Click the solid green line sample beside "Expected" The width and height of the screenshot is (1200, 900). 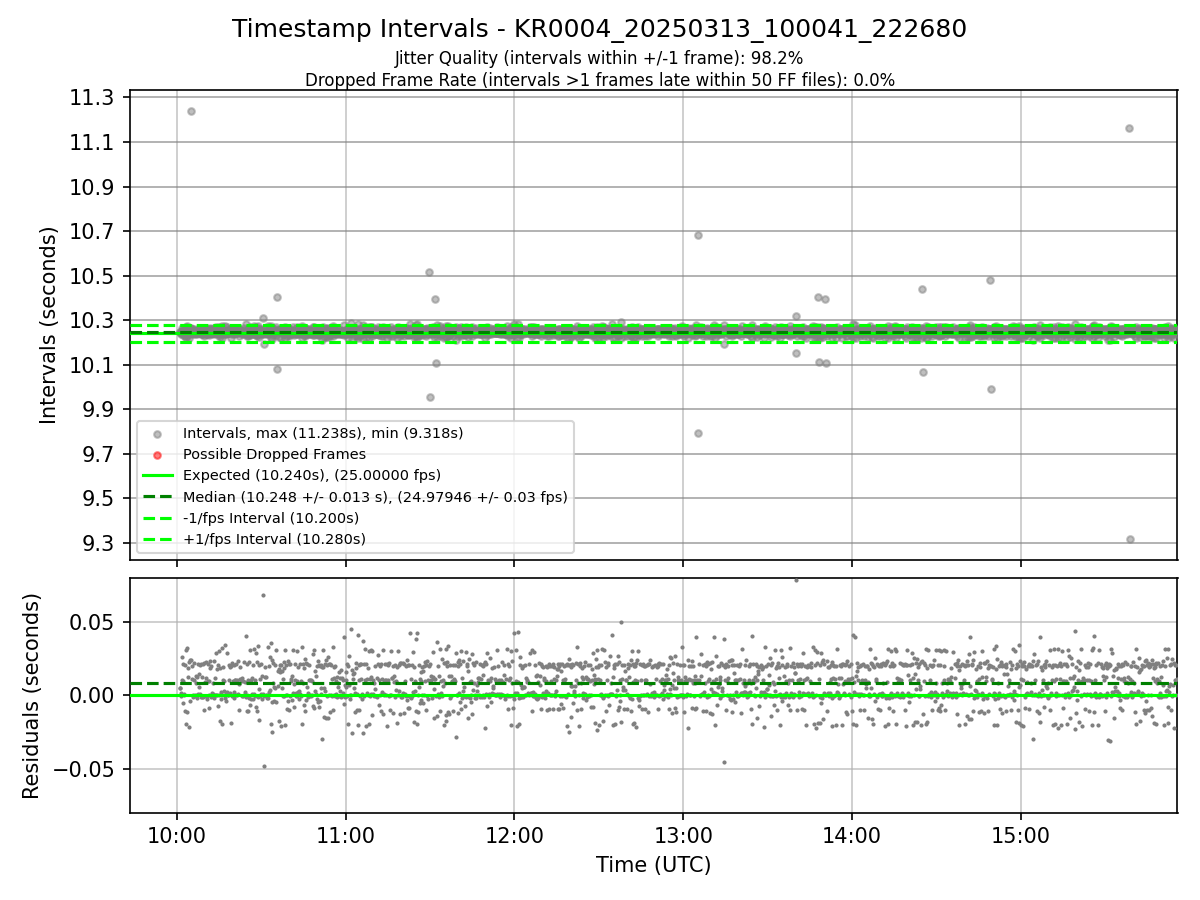(157, 476)
